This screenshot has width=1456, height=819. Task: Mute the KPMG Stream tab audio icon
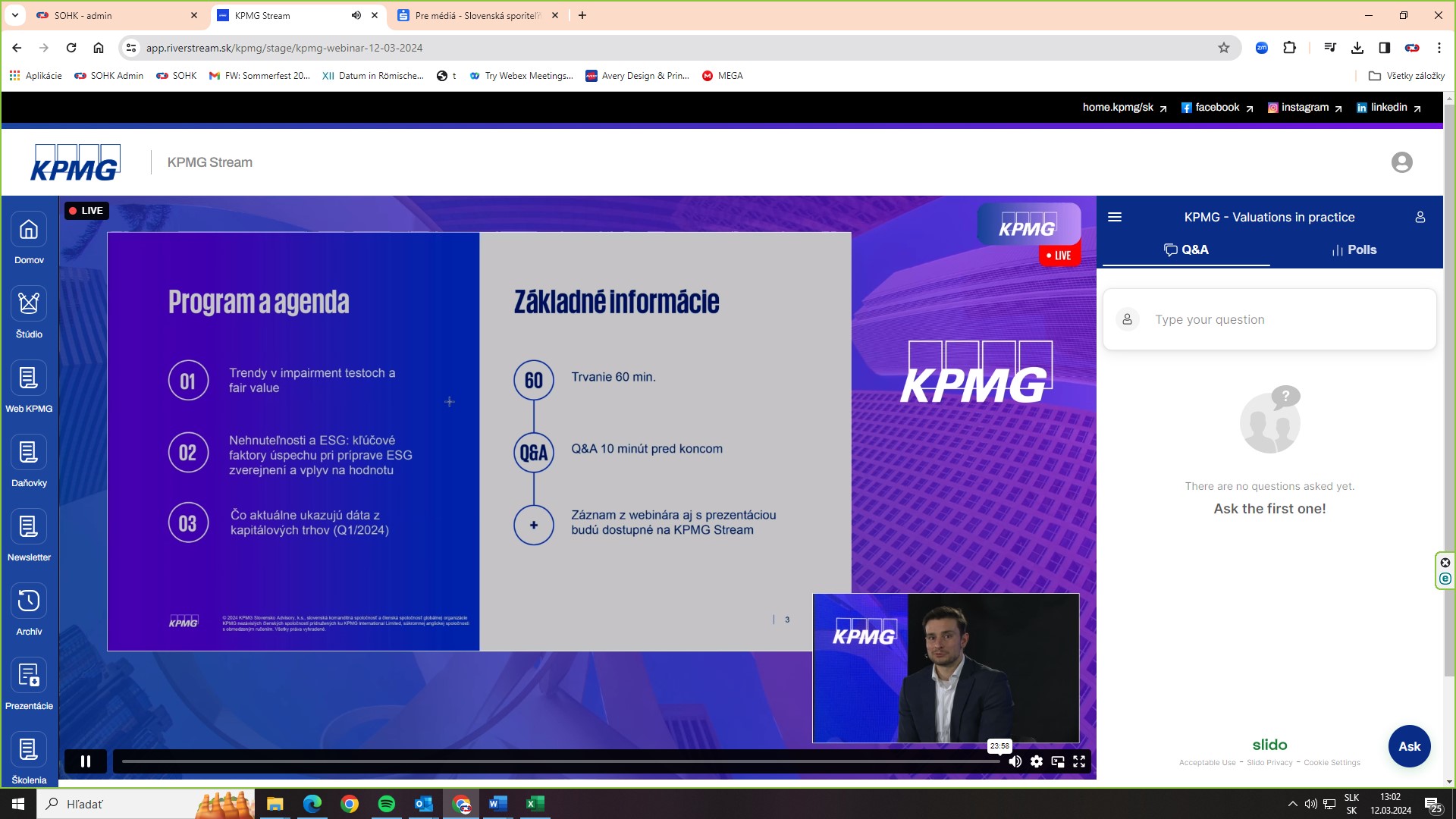point(356,15)
